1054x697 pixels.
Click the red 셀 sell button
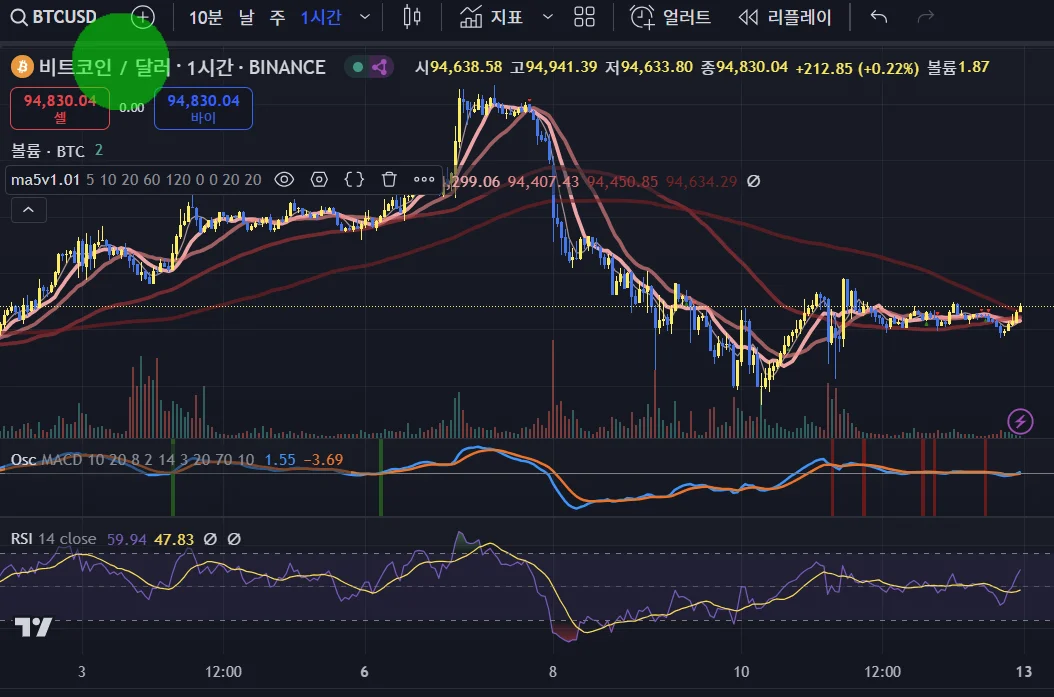pos(60,108)
